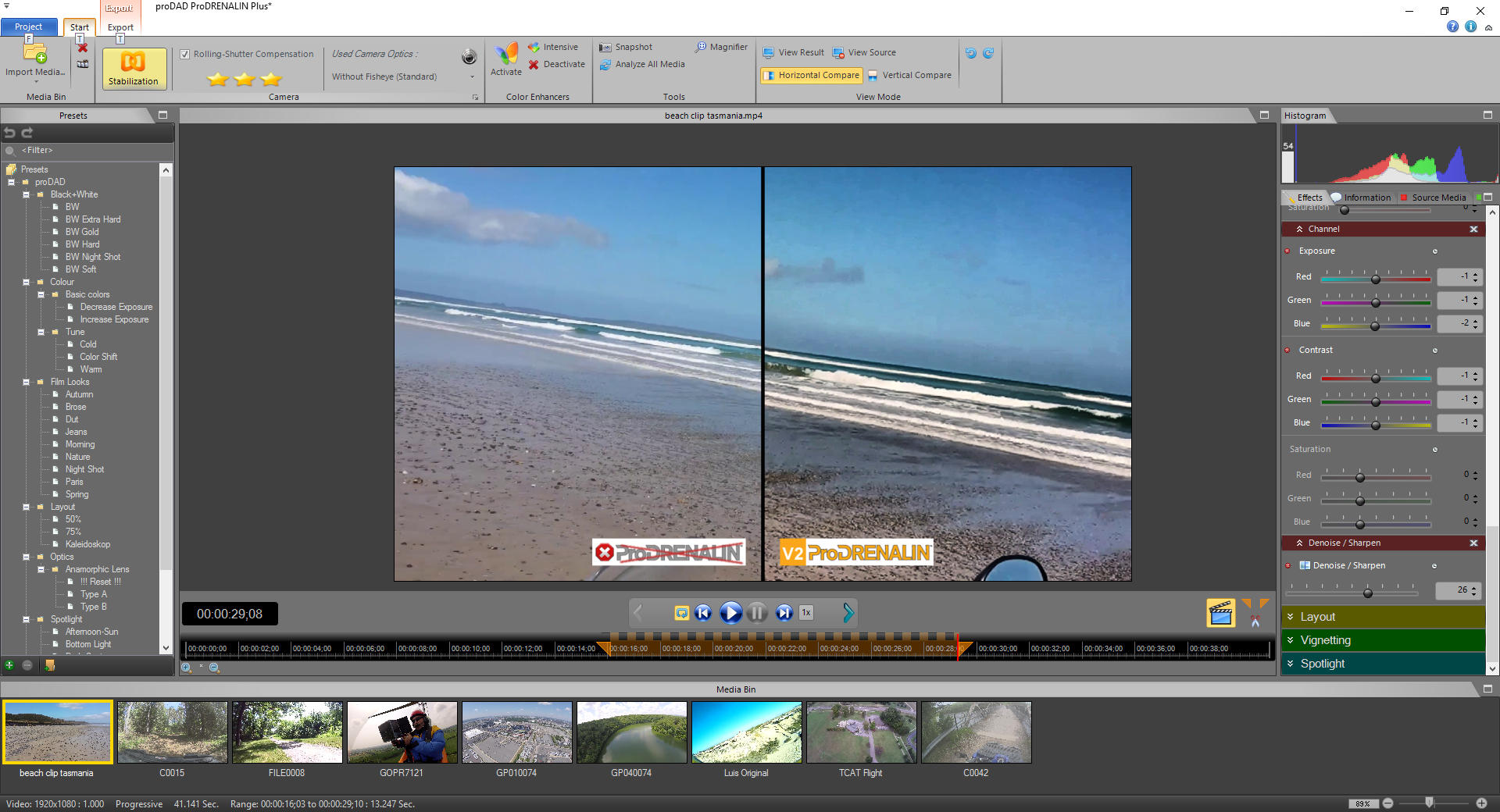This screenshot has width=1500, height=812.
Task: Click the clapperboard export icon
Action: [x=1220, y=613]
